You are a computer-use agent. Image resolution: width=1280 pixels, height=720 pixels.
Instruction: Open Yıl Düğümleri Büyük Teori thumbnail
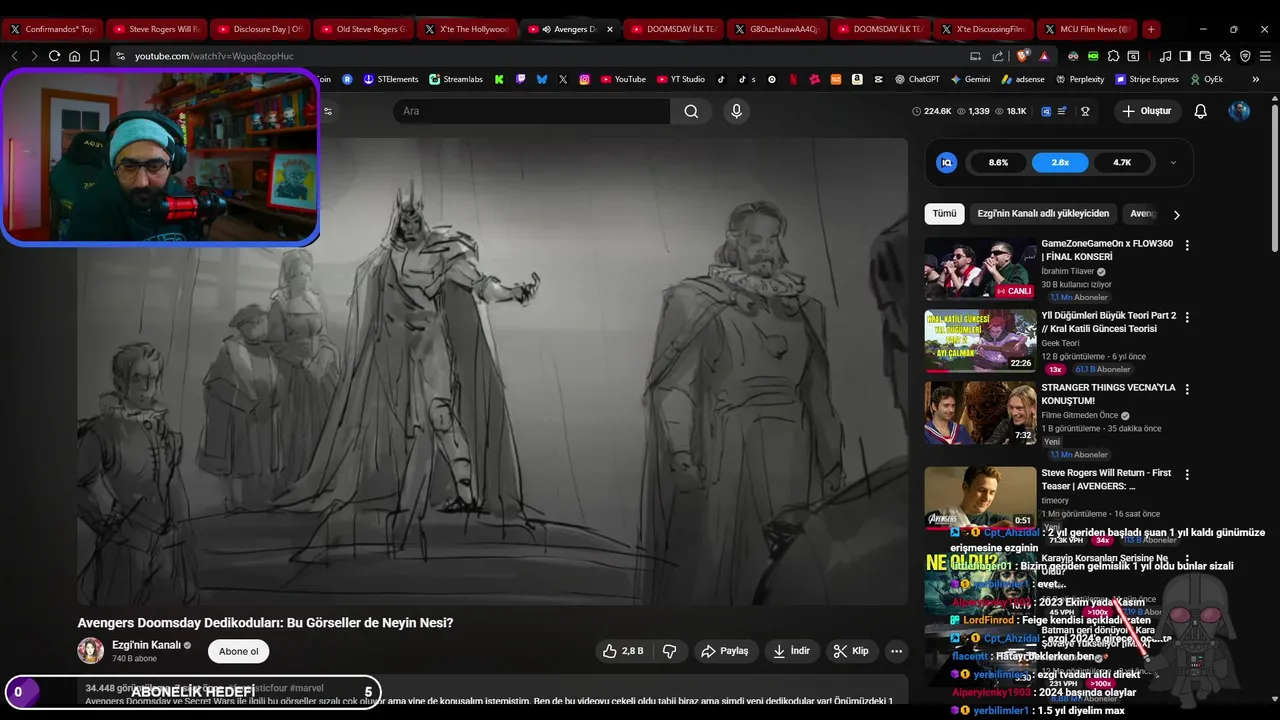(980, 341)
